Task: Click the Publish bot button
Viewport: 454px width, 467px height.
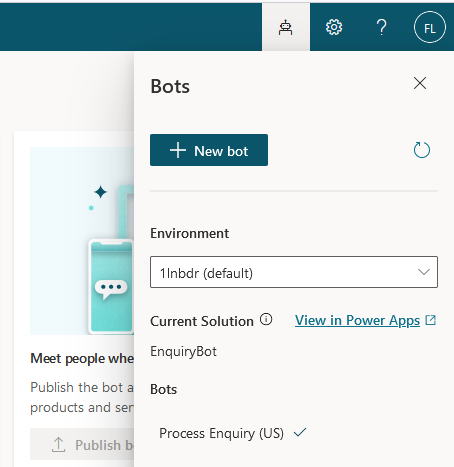Action: coord(82,445)
